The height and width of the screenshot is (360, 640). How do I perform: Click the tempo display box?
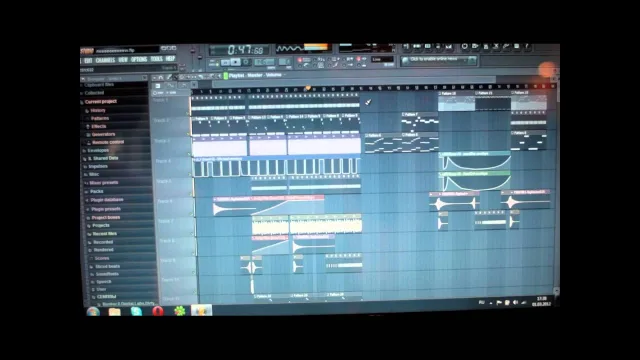coord(264,62)
